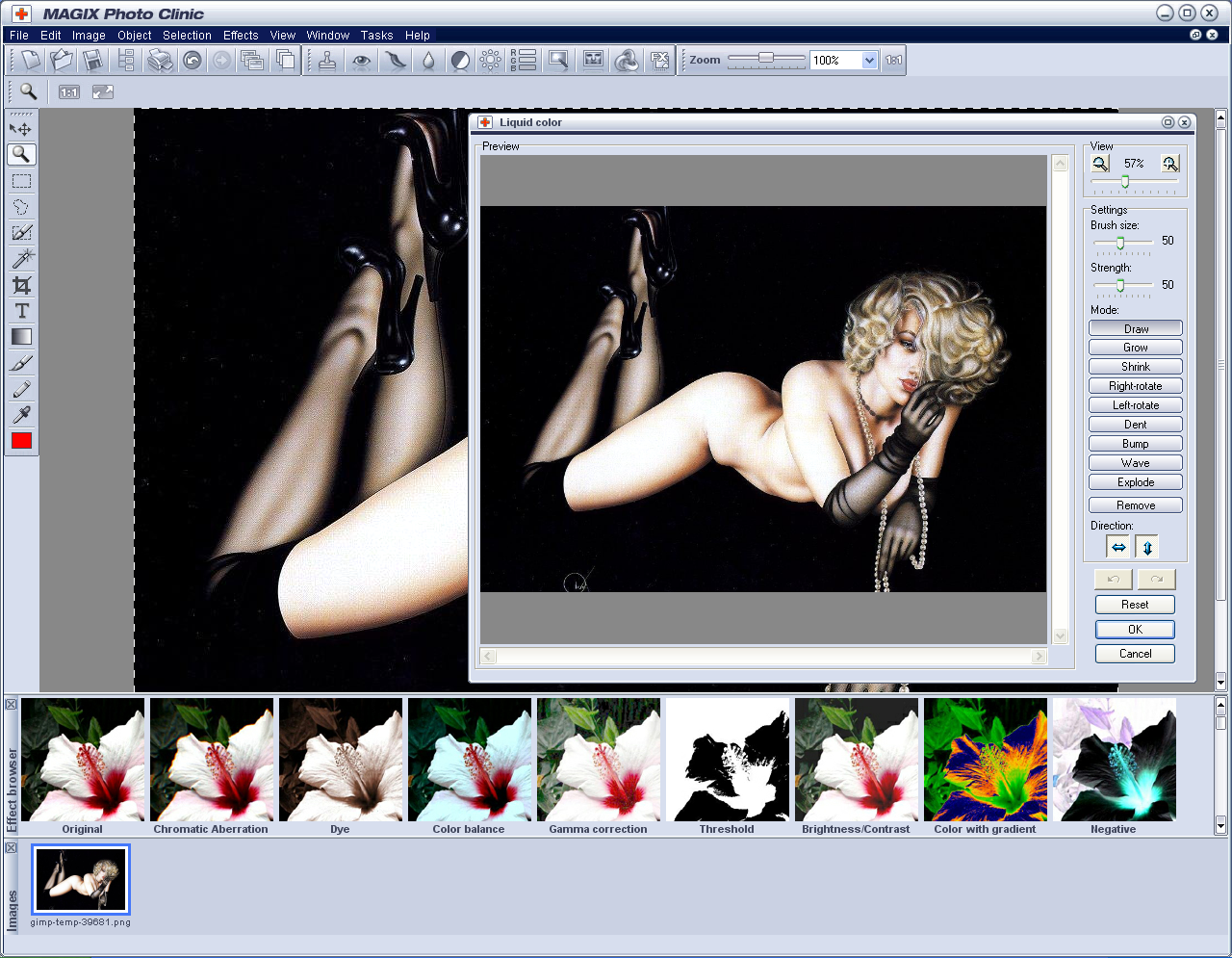The height and width of the screenshot is (958, 1232).
Task: Select the Rectangular selection tool
Action: tap(21, 181)
